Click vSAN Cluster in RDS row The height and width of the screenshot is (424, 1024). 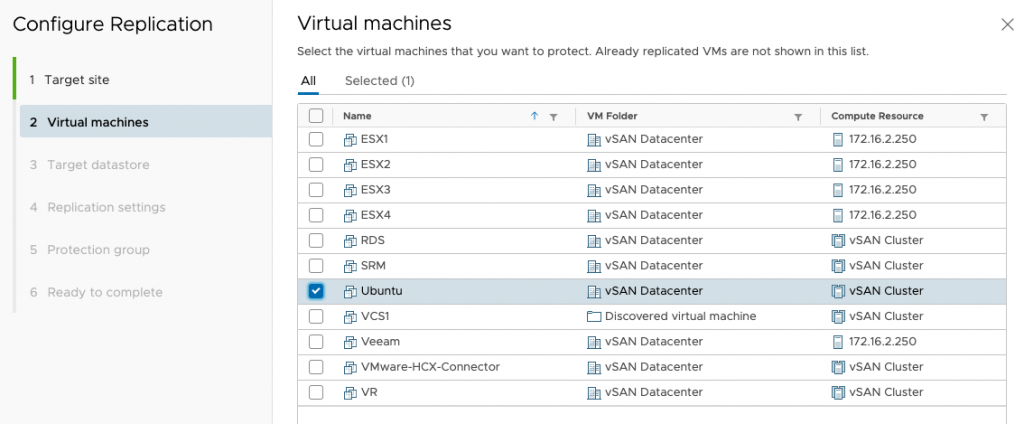886,240
